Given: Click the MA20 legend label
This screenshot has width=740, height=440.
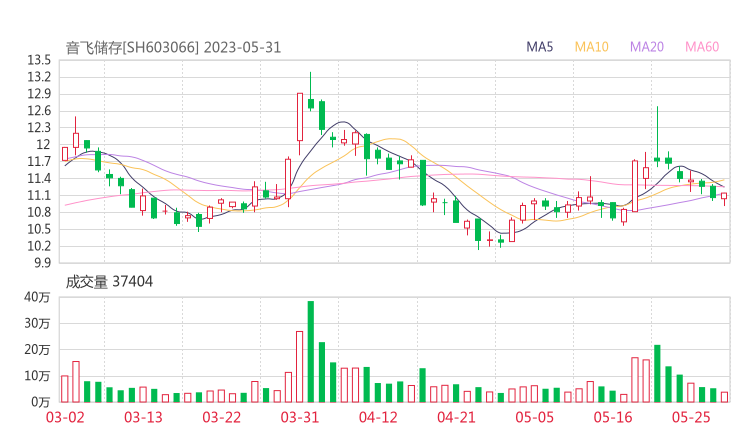Looking at the screenshot, I should click(647, 47).
